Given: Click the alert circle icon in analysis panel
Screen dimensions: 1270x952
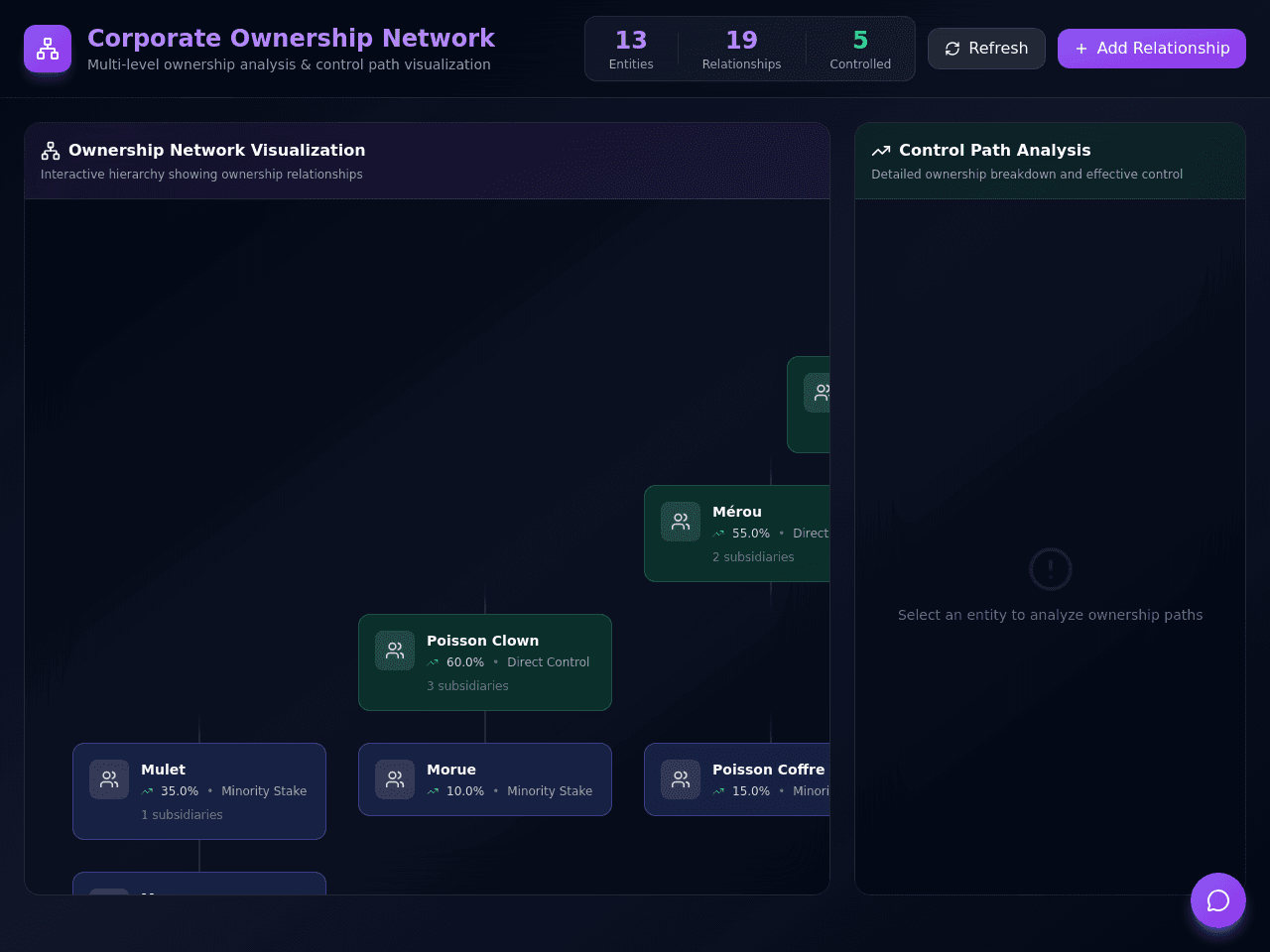Looking at the screenshot, I should (1051, 569).
